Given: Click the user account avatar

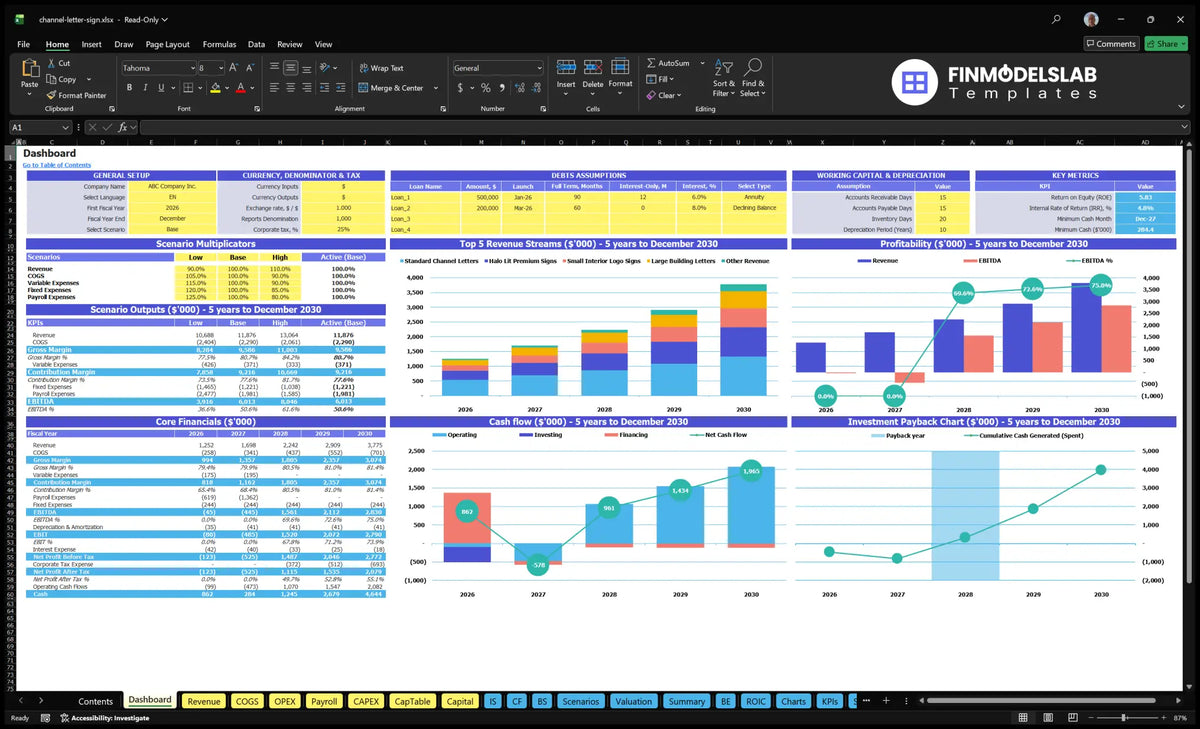Looking at the screenshot, I should (1090, 19).
